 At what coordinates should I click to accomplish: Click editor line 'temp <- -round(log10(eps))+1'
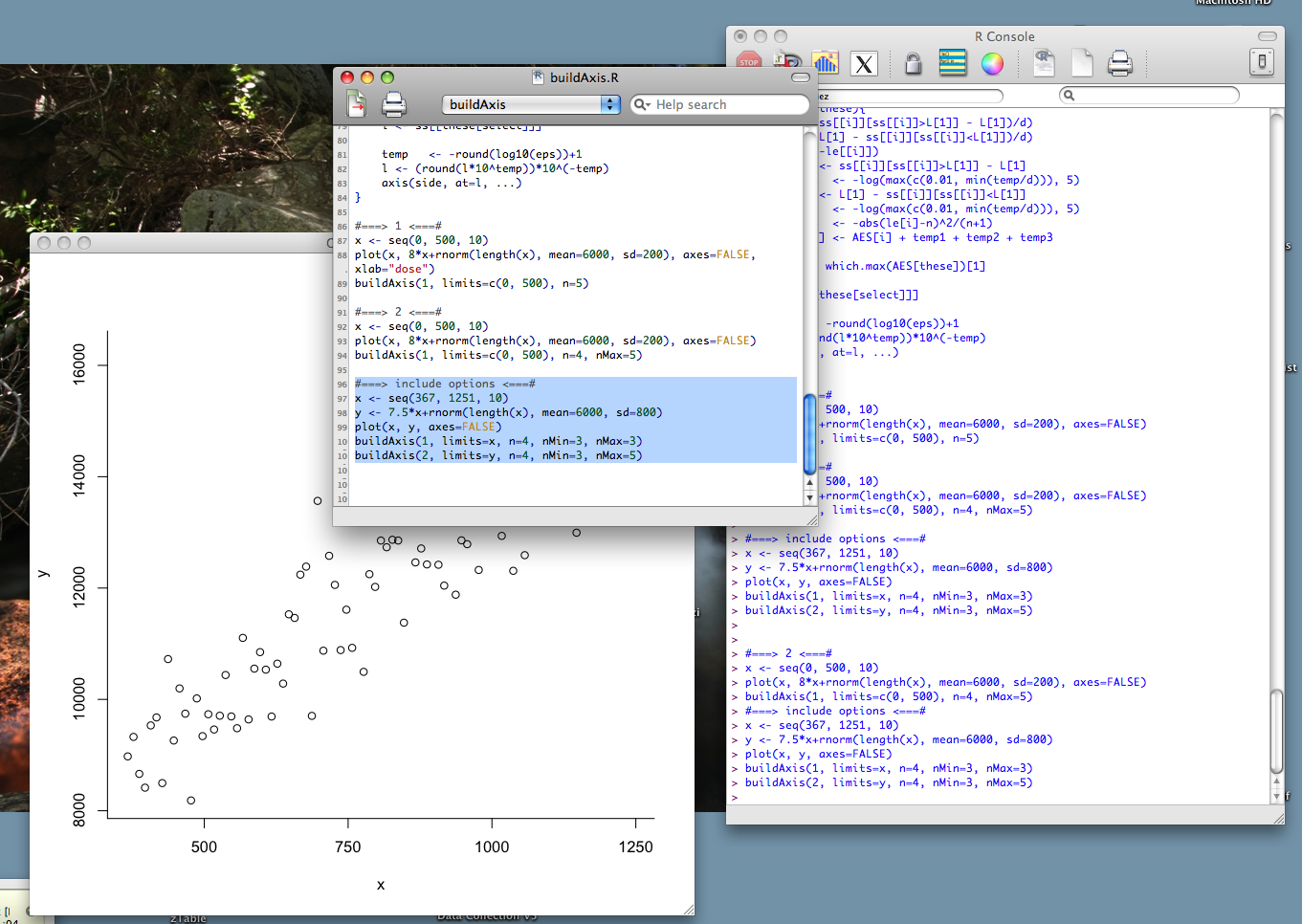[x=481, y=154]
